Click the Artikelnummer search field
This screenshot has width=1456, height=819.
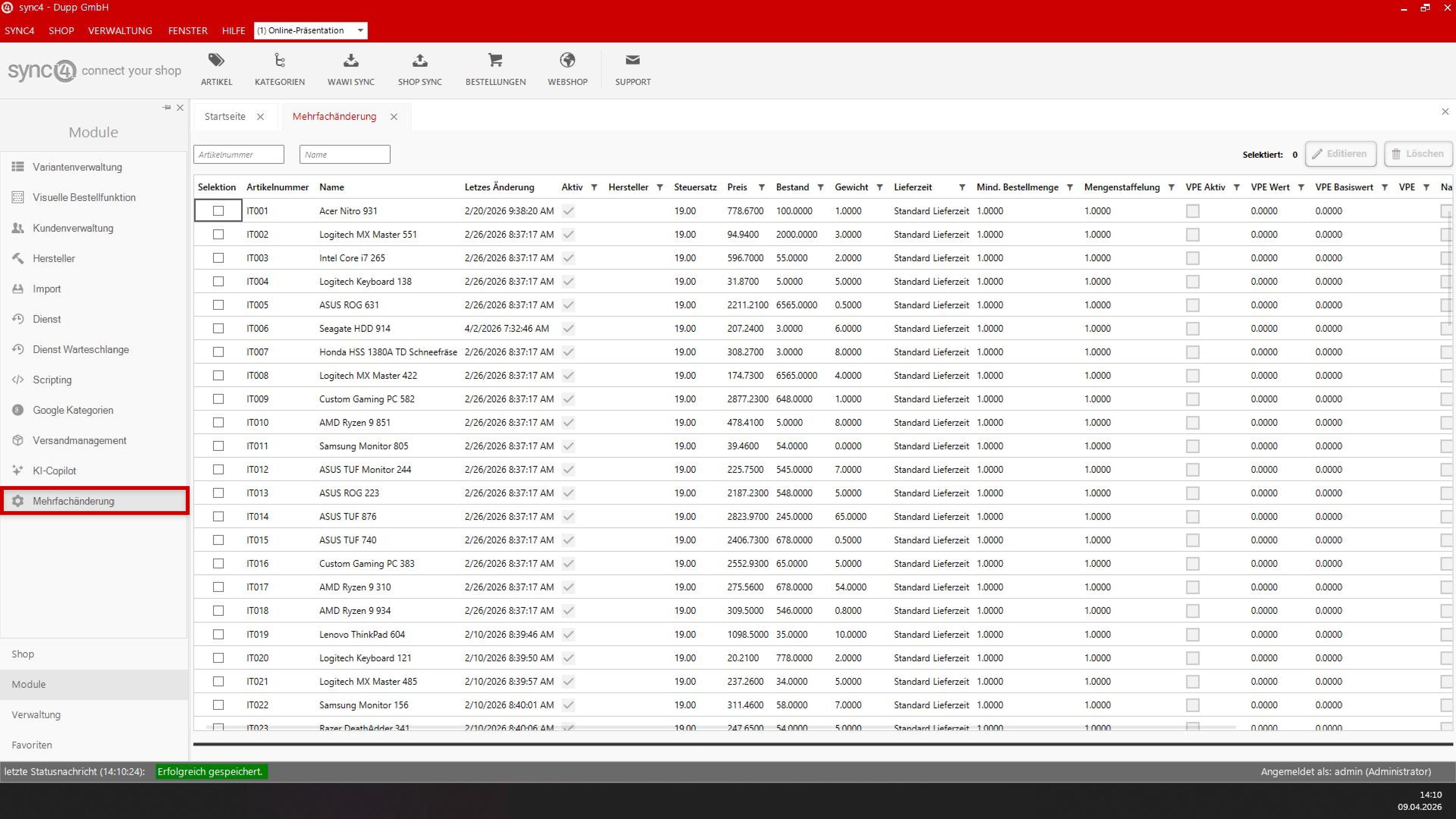tap(238, 154)
